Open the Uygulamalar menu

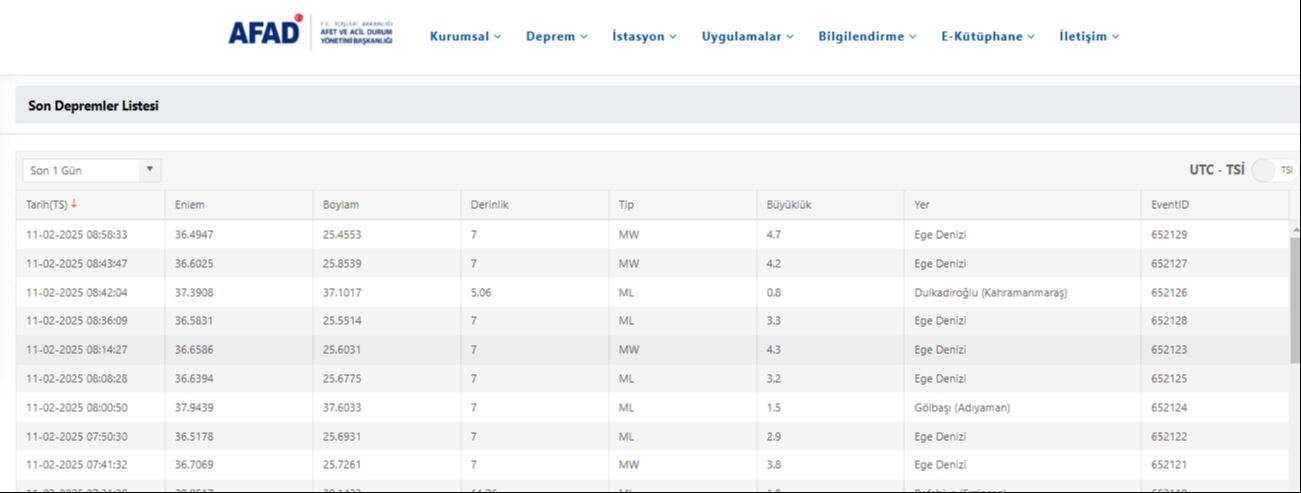pos(747,36)
